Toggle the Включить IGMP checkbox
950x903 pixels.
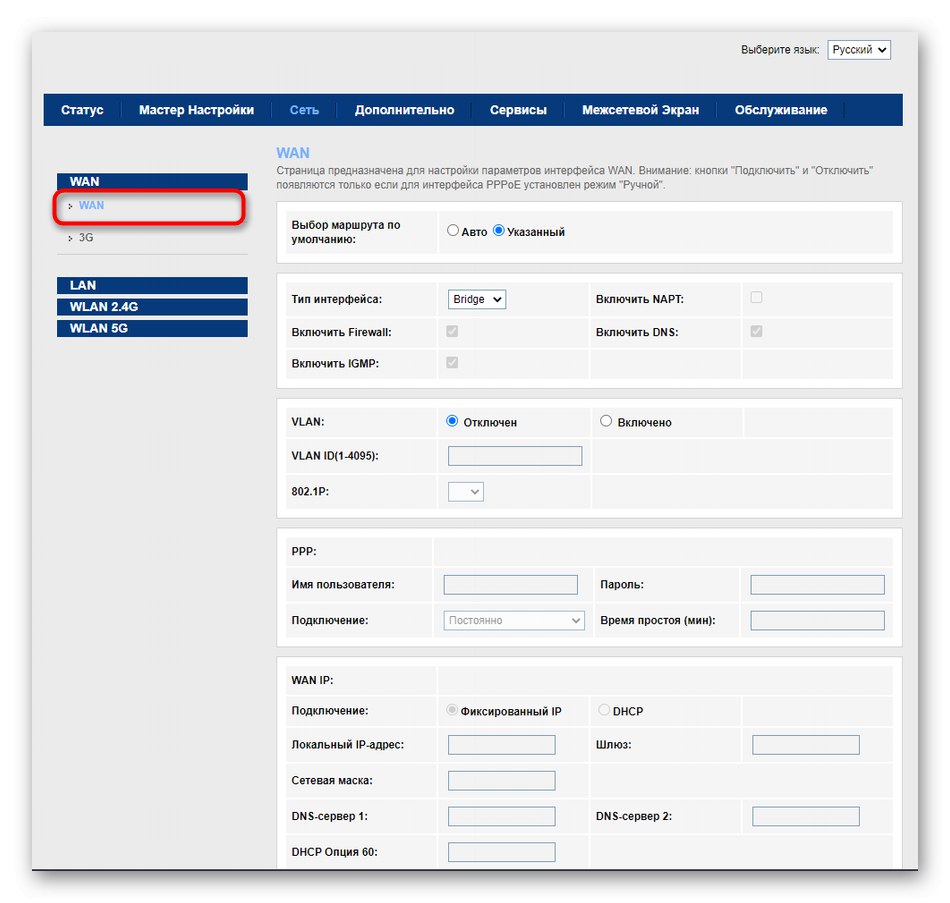(452, 362)
